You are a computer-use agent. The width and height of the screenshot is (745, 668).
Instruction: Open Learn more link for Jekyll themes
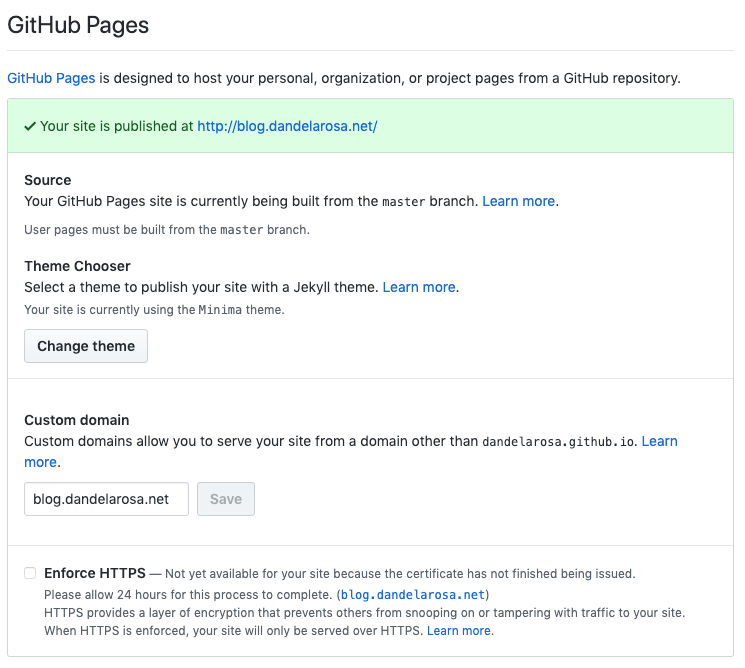419,287
